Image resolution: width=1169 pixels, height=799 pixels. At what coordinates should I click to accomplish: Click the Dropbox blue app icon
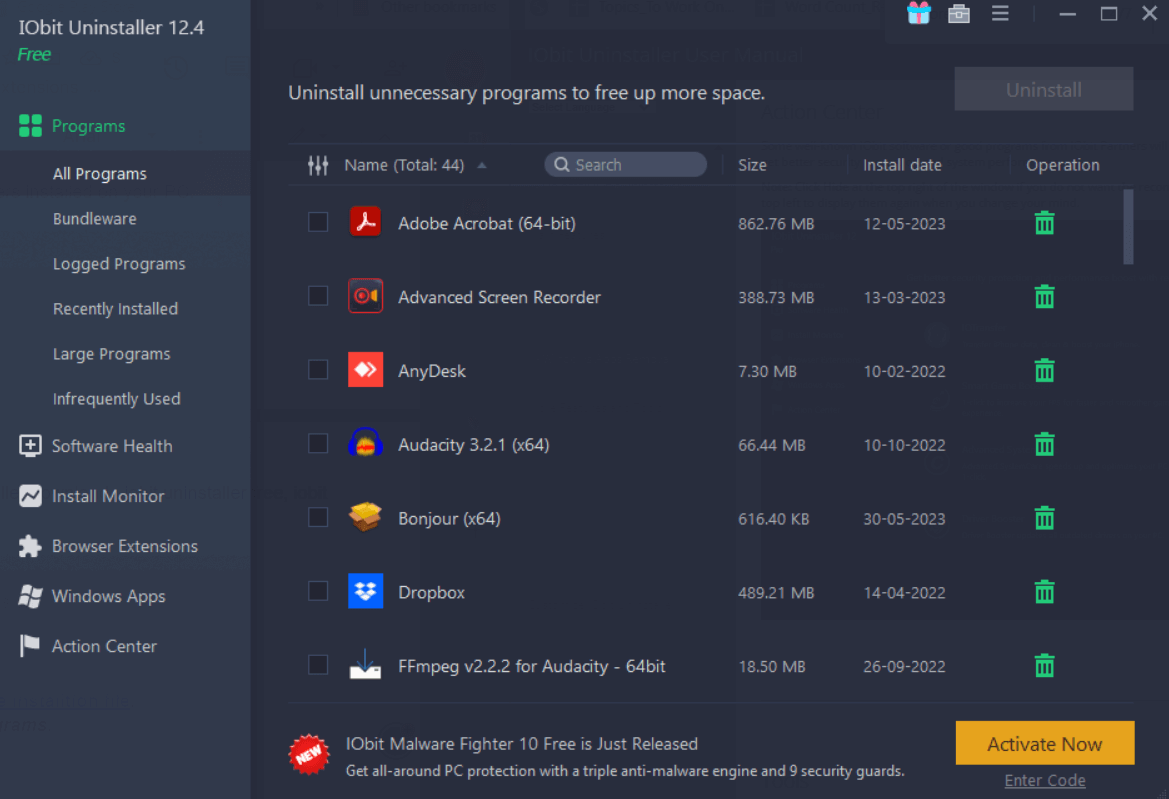pos(365,591)
